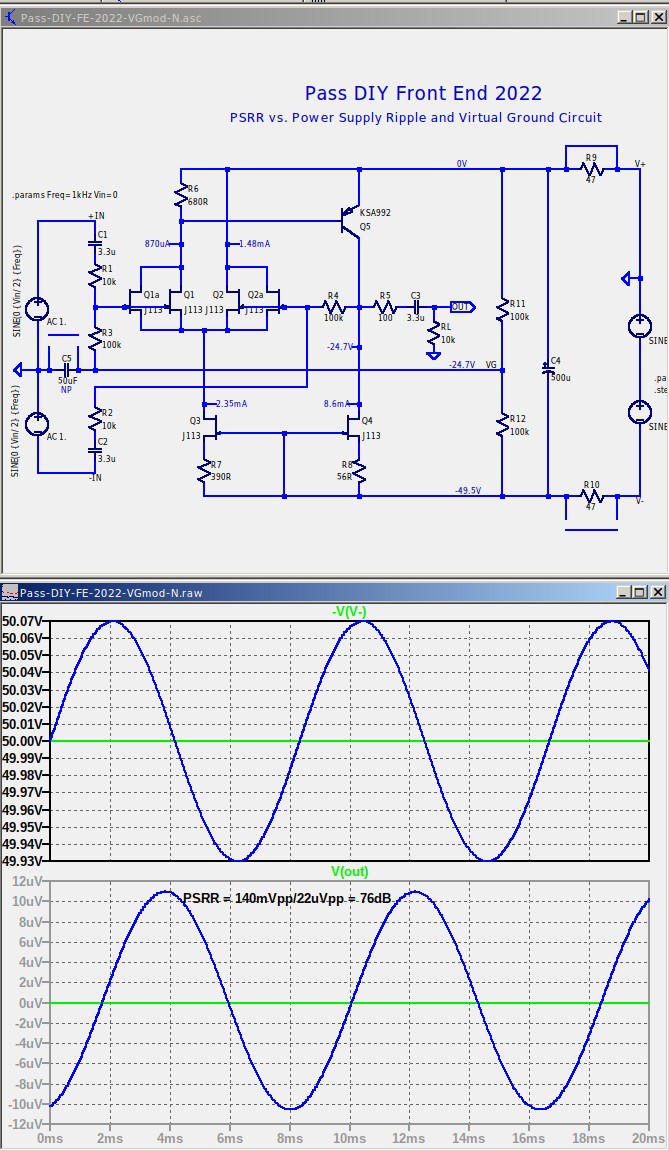Click the VG net label
The width and height of the screenshot is (669, 1151).
(491, 365)
